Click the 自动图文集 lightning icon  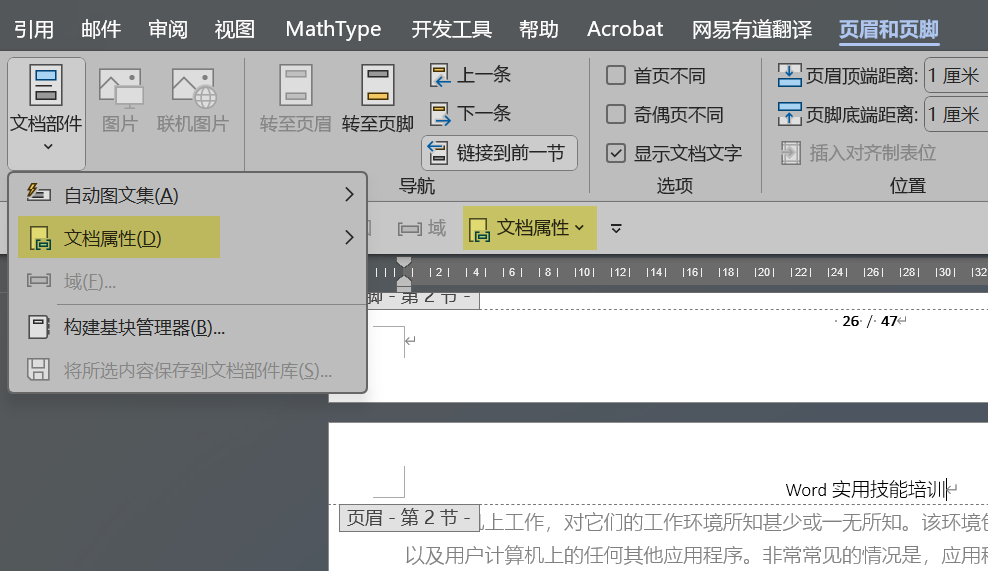[x=38, y=192]
